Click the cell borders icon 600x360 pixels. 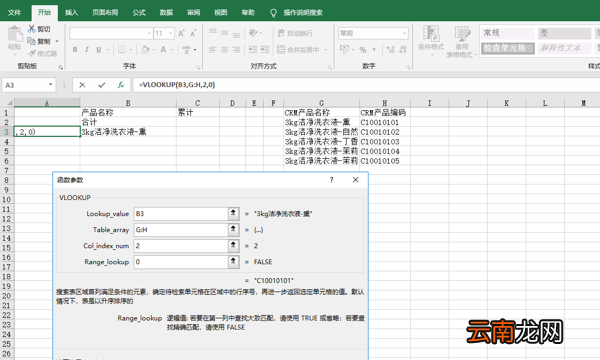click(x=122, y=50)
